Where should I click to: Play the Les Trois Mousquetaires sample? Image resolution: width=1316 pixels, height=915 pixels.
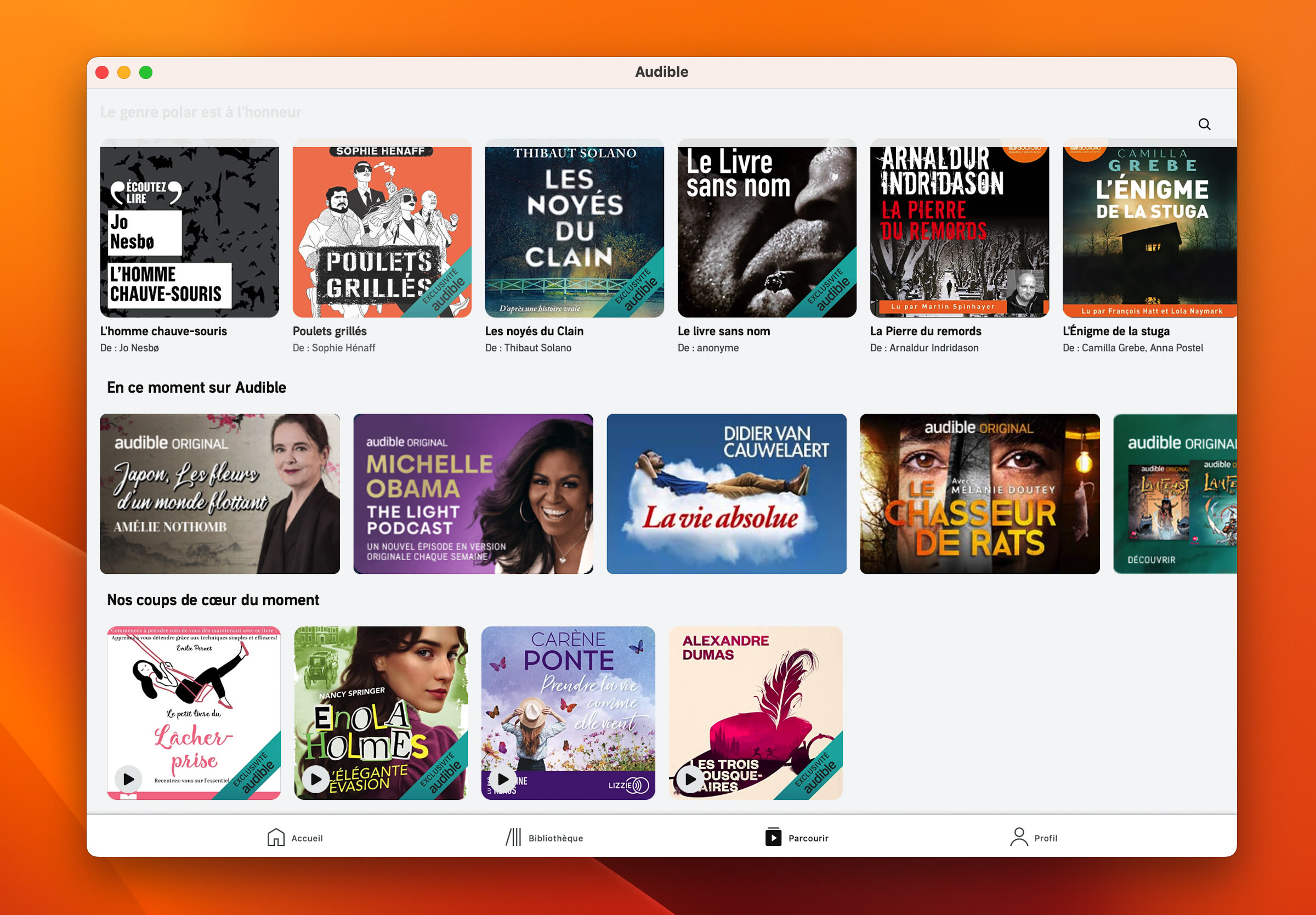(x=690, y=779)
